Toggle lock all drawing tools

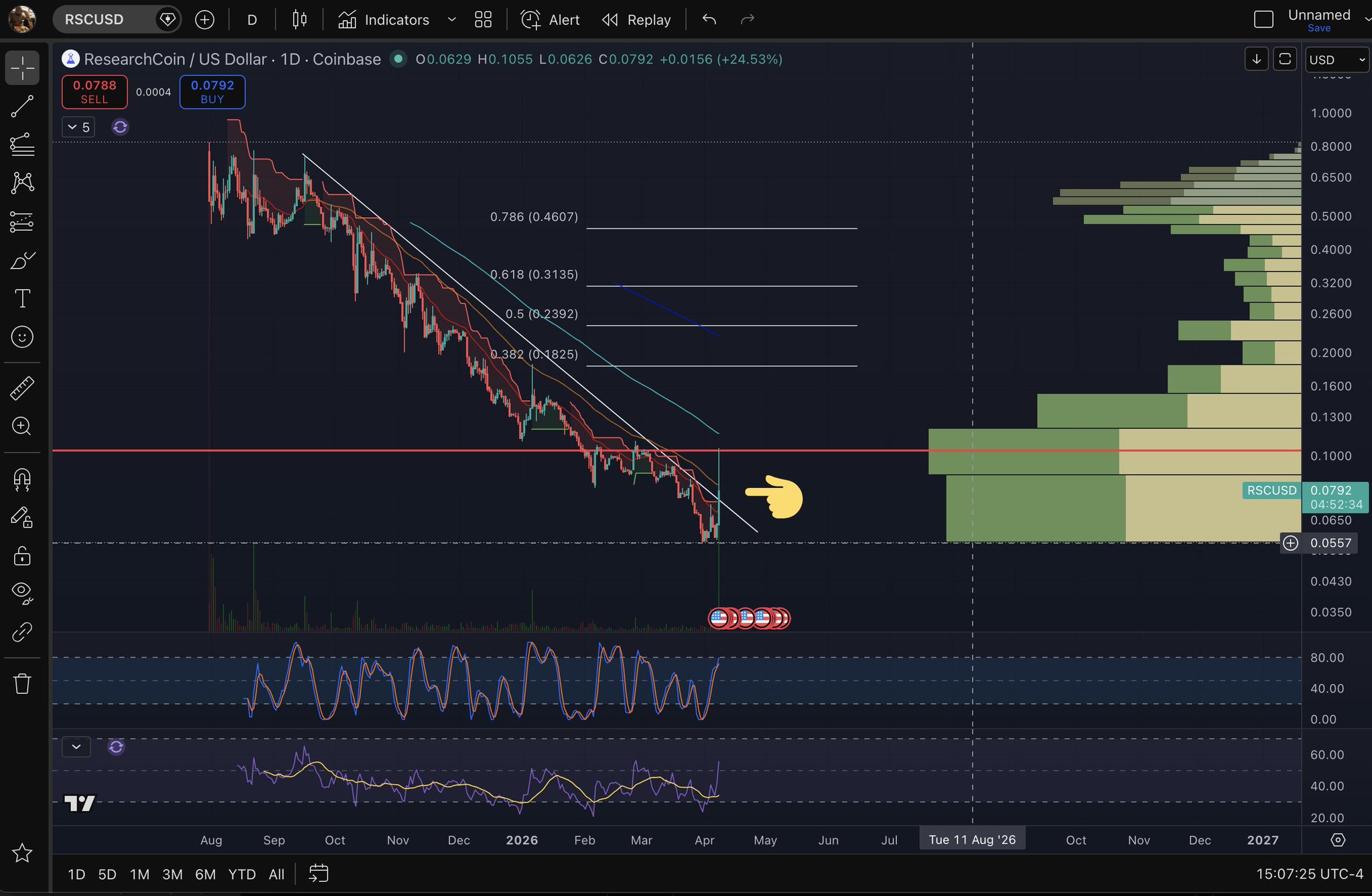point(22,556)
